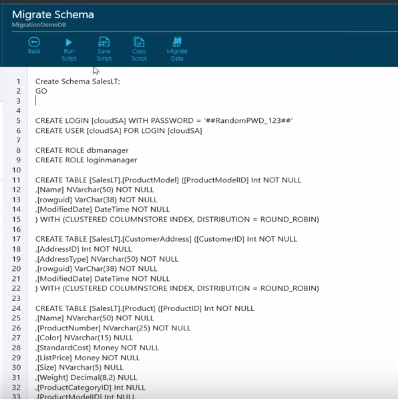Select CREATE TABLE [SalesLT].[CustomerAddress] line
Screen dimensions: 398x399
[x=166, y=239]
